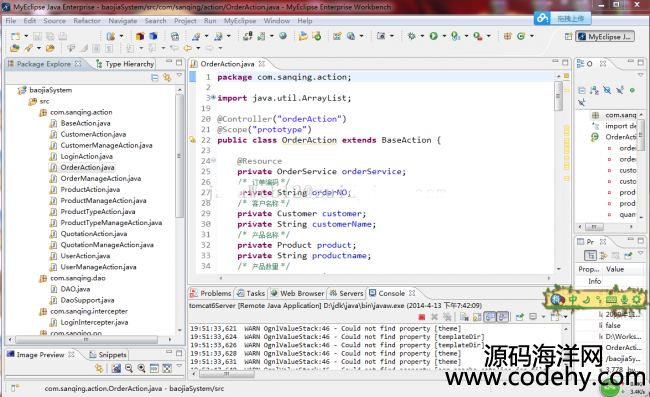Click the yellow Back navigation arrow
Viewport: 650px width, 397px height.
coord(188,48)
